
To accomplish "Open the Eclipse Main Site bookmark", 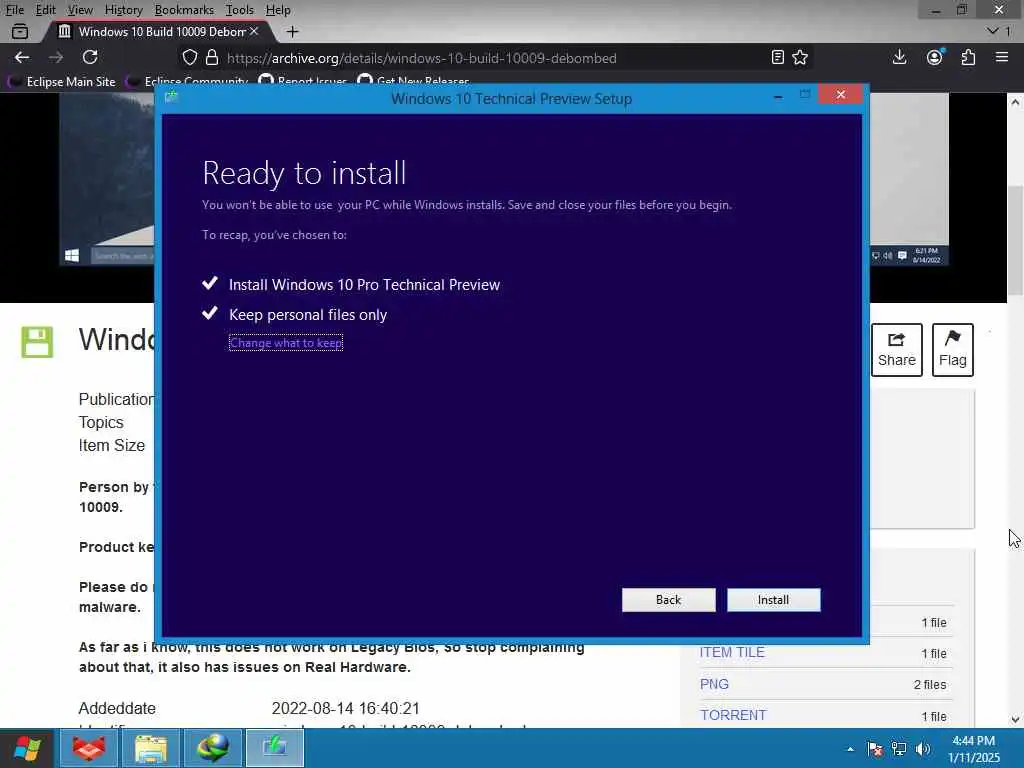I will pos(61,82).
